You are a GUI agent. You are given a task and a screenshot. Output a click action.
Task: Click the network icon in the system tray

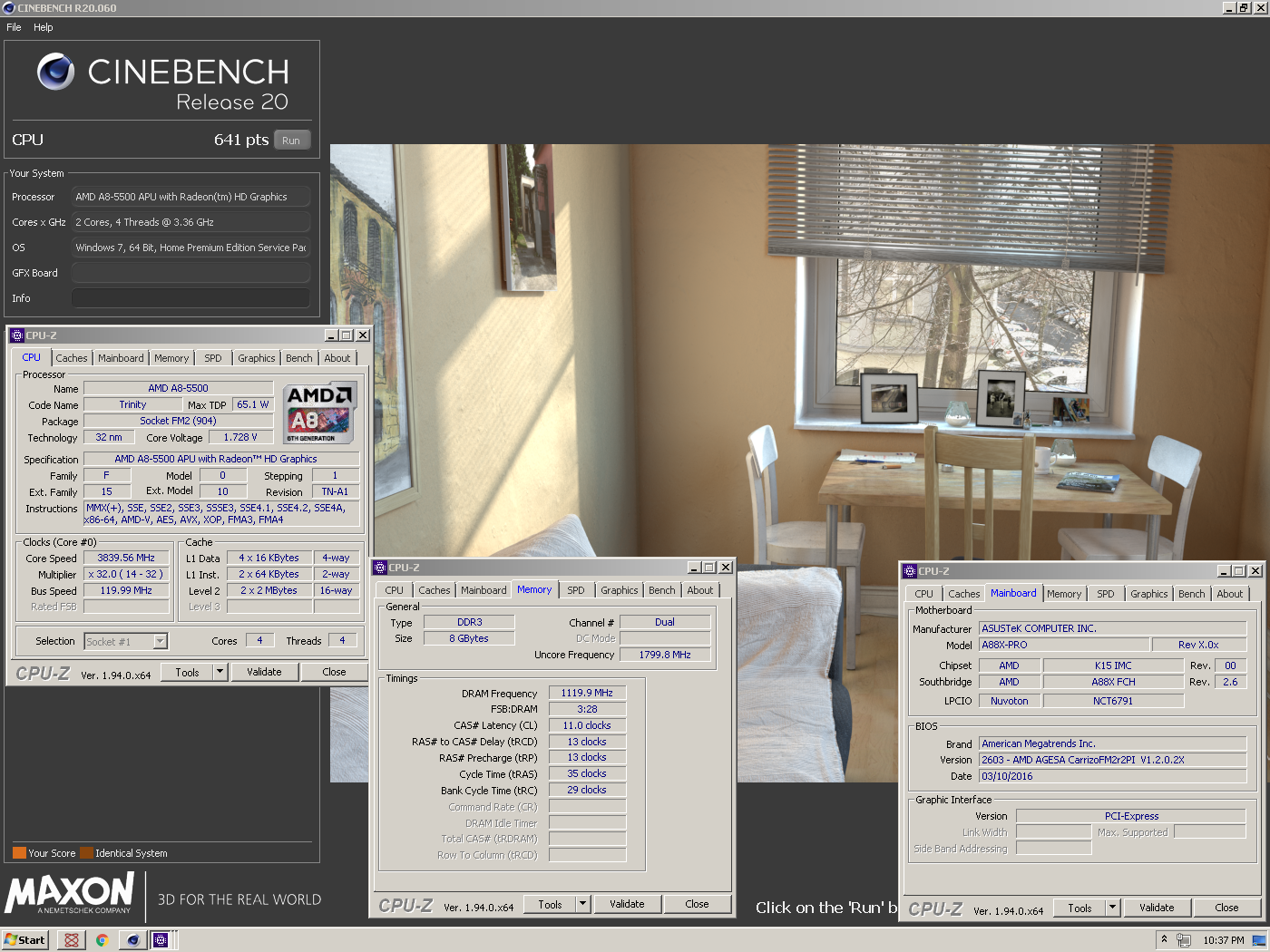(1183, 940)
